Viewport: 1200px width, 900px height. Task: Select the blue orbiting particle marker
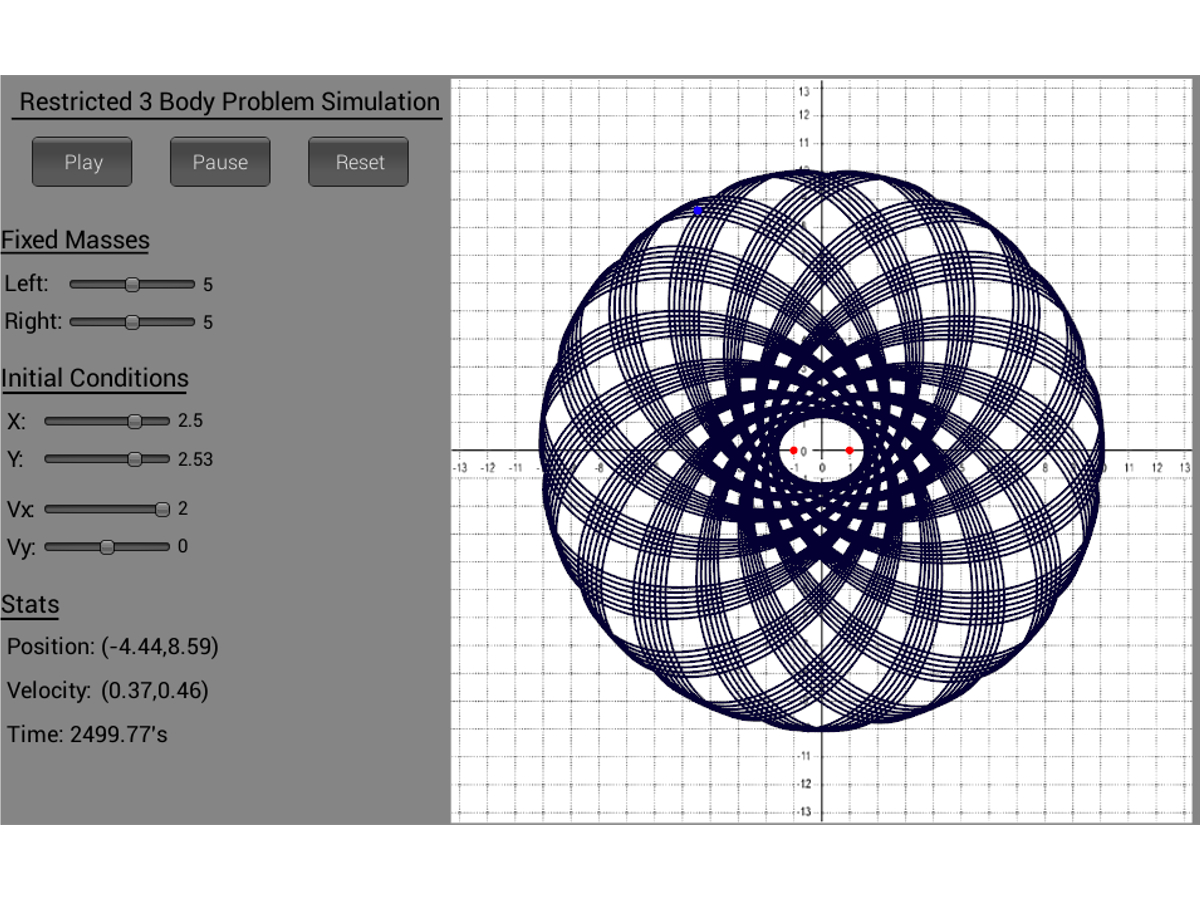point(698,210)
